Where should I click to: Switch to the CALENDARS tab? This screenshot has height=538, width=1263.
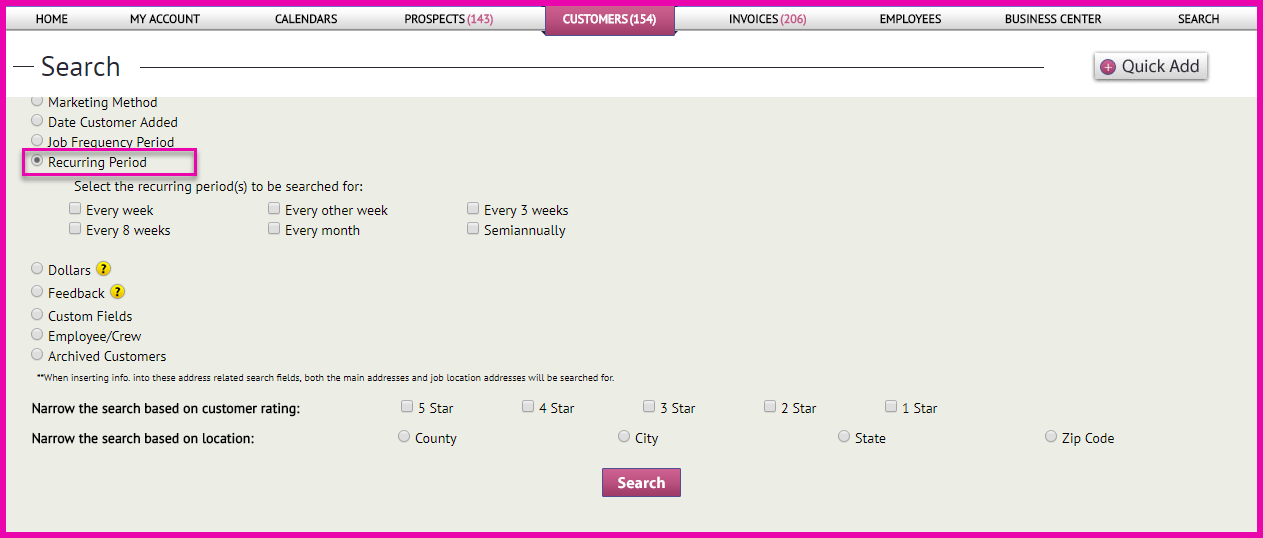pos(306,19)
